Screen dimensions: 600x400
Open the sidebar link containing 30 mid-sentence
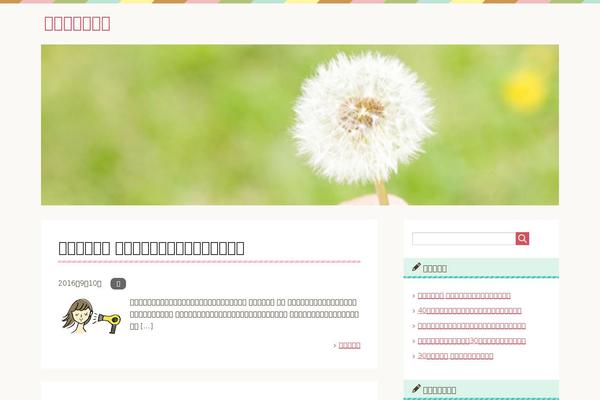pos(471,341)
